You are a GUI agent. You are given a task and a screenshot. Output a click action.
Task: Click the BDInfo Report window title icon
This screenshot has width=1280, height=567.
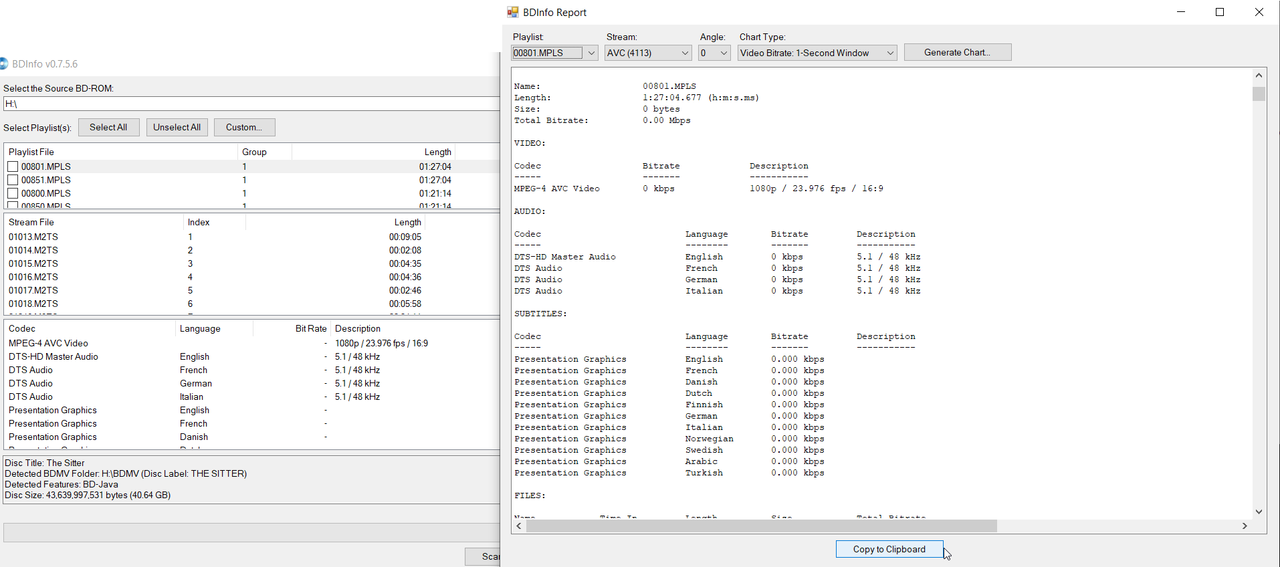[x=513, y=12]
